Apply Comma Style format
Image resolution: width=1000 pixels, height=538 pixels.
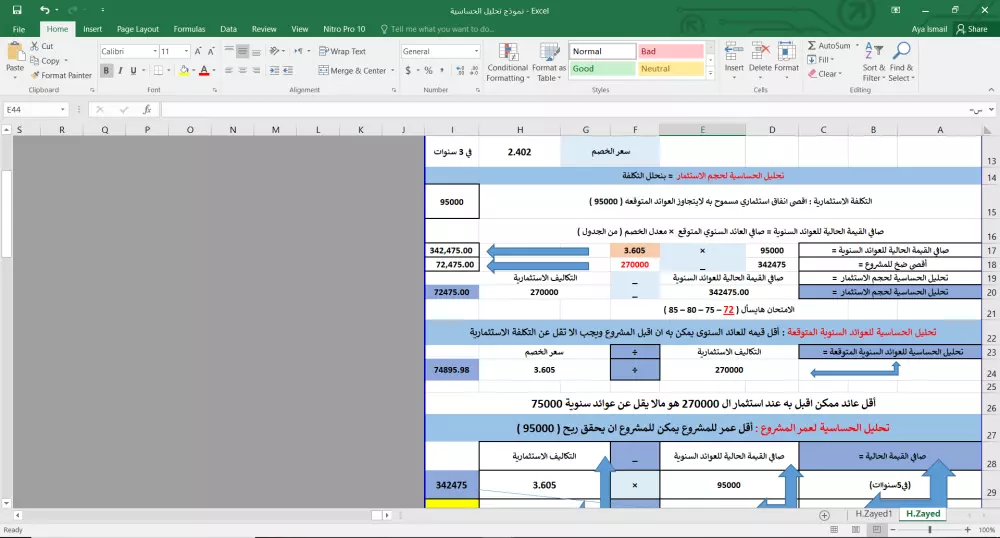[442, 70]
